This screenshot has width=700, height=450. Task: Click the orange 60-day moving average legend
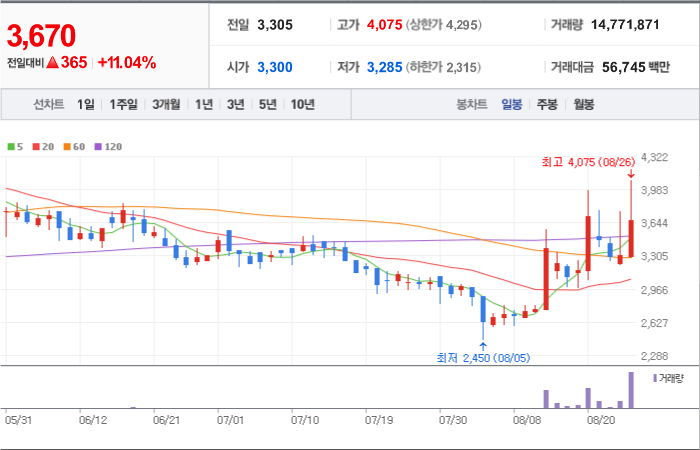pos(74,146)
